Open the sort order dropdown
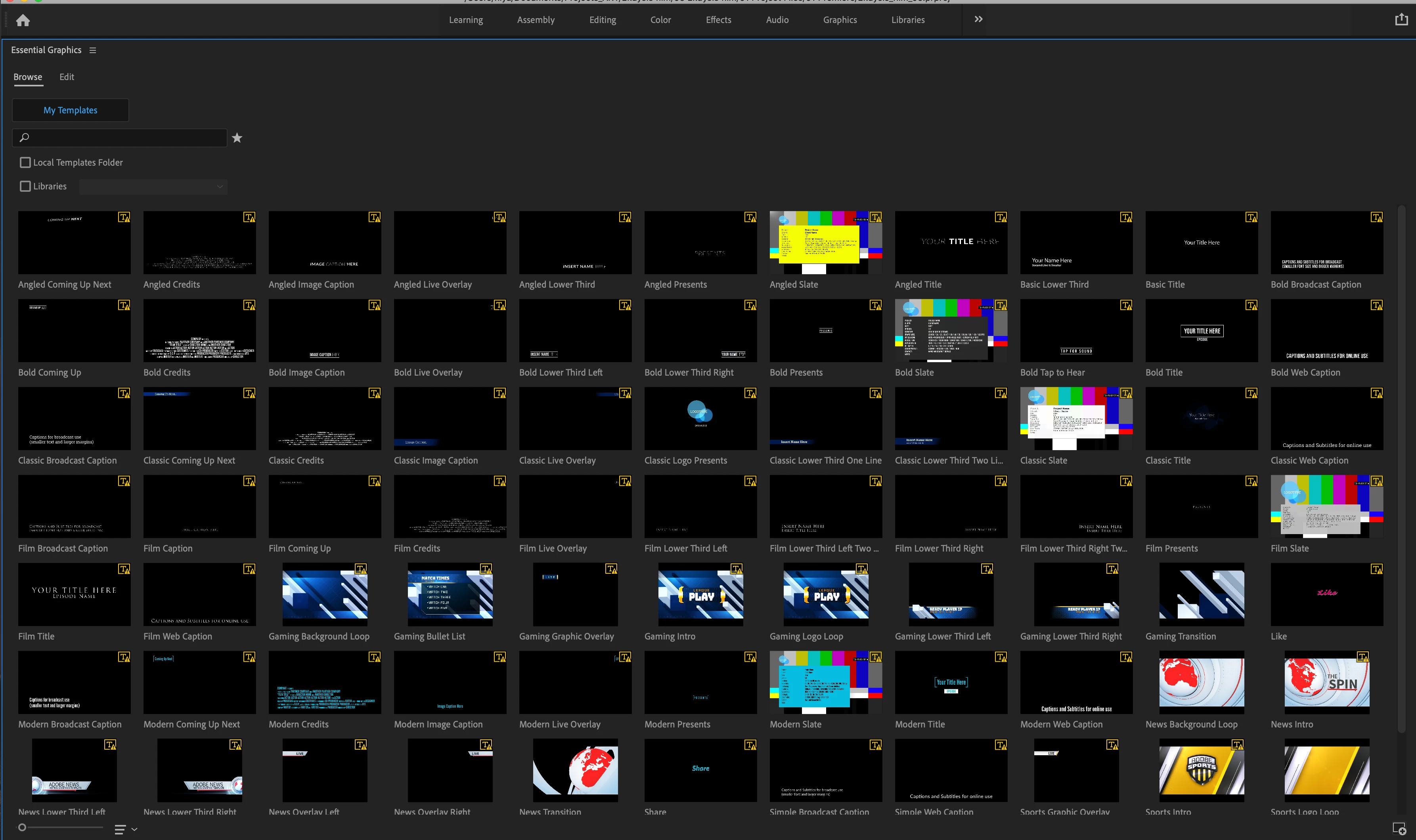 pyautogui.click(x=126, y=829)
